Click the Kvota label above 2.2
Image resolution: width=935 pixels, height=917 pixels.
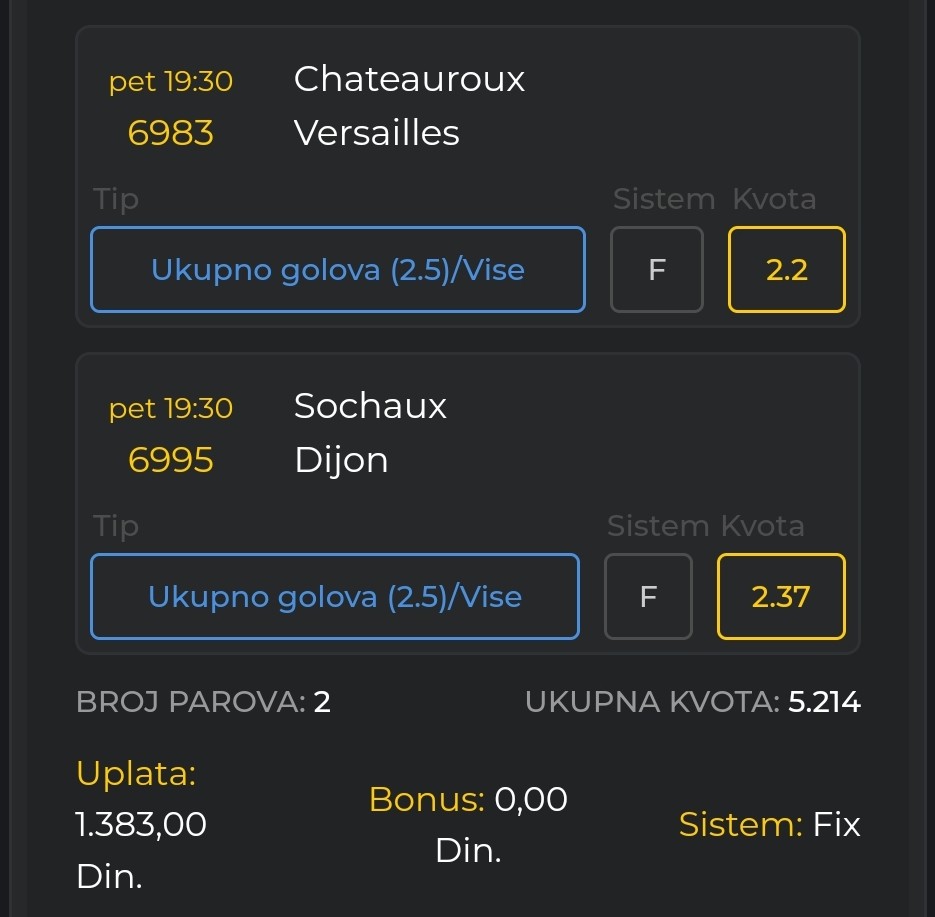(774, 199)
